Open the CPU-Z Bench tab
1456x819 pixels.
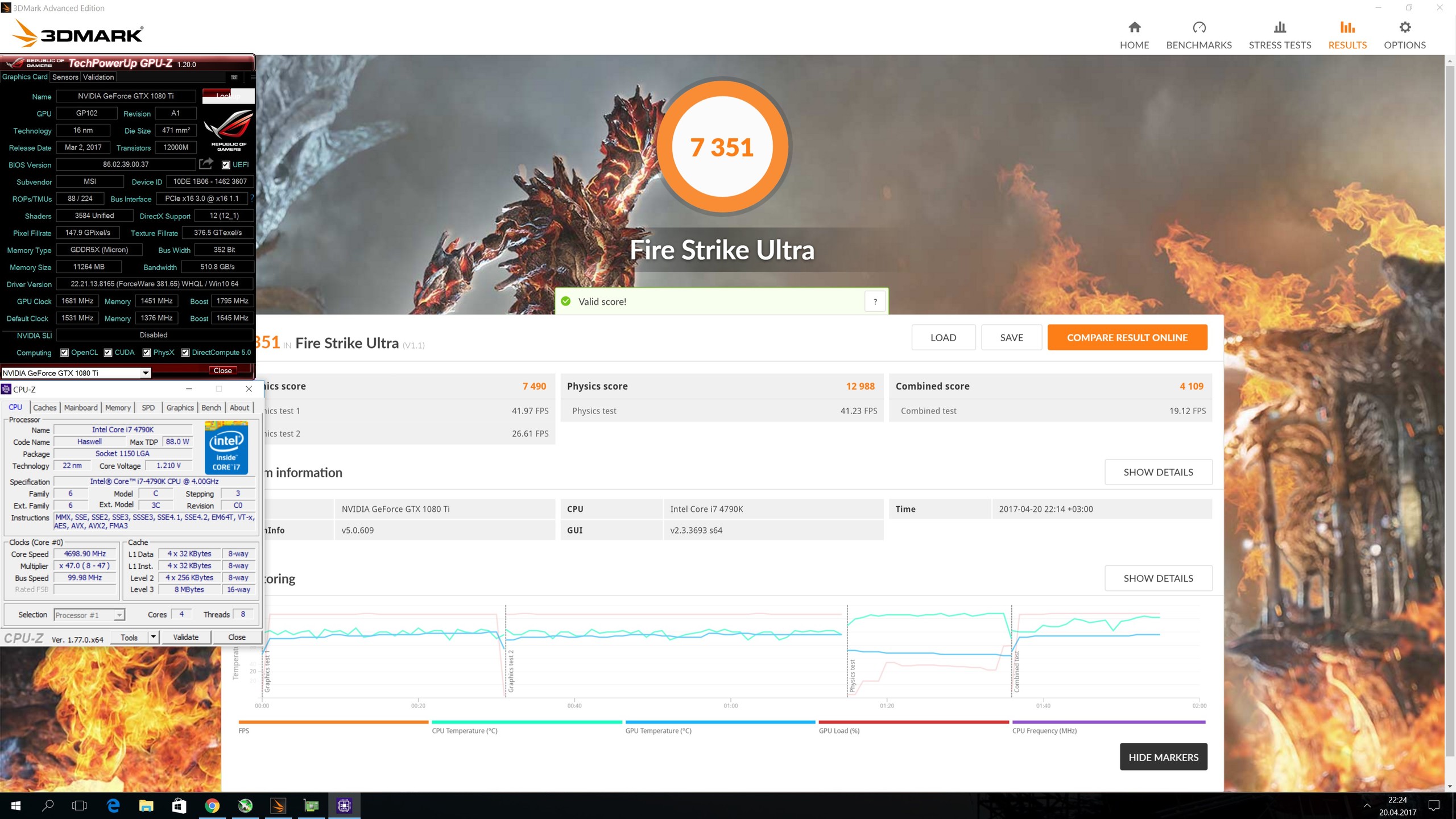coord(211,407)
